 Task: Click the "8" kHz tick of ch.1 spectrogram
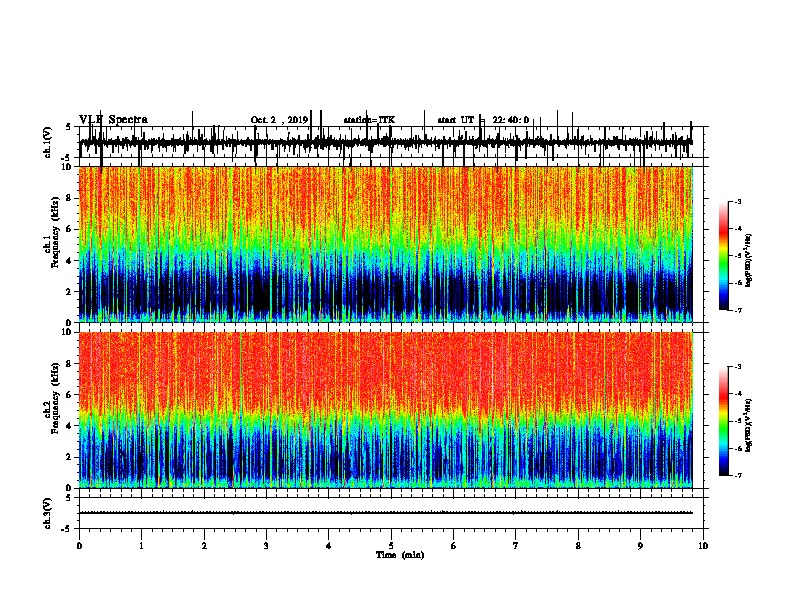click(x=69, y=198)
